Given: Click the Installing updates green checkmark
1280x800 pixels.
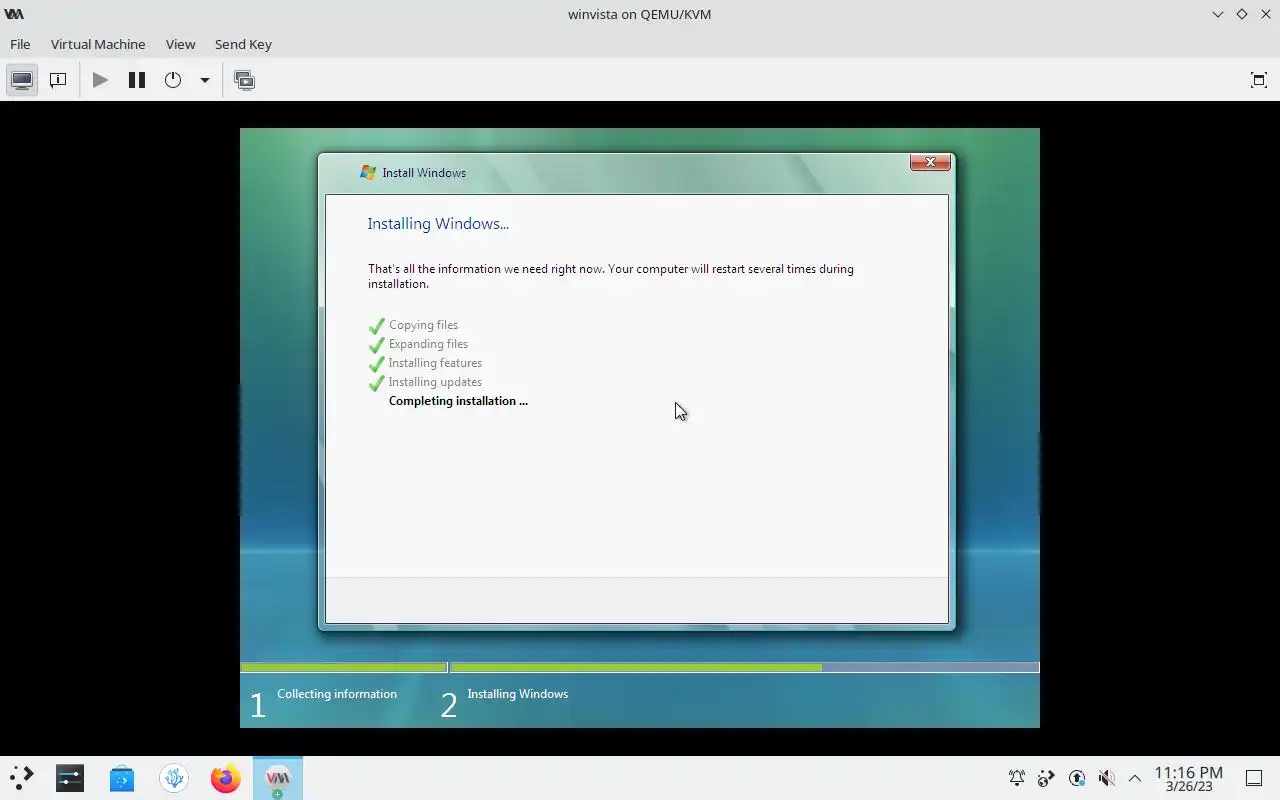Looking at the screenshot, I should 377,382.
